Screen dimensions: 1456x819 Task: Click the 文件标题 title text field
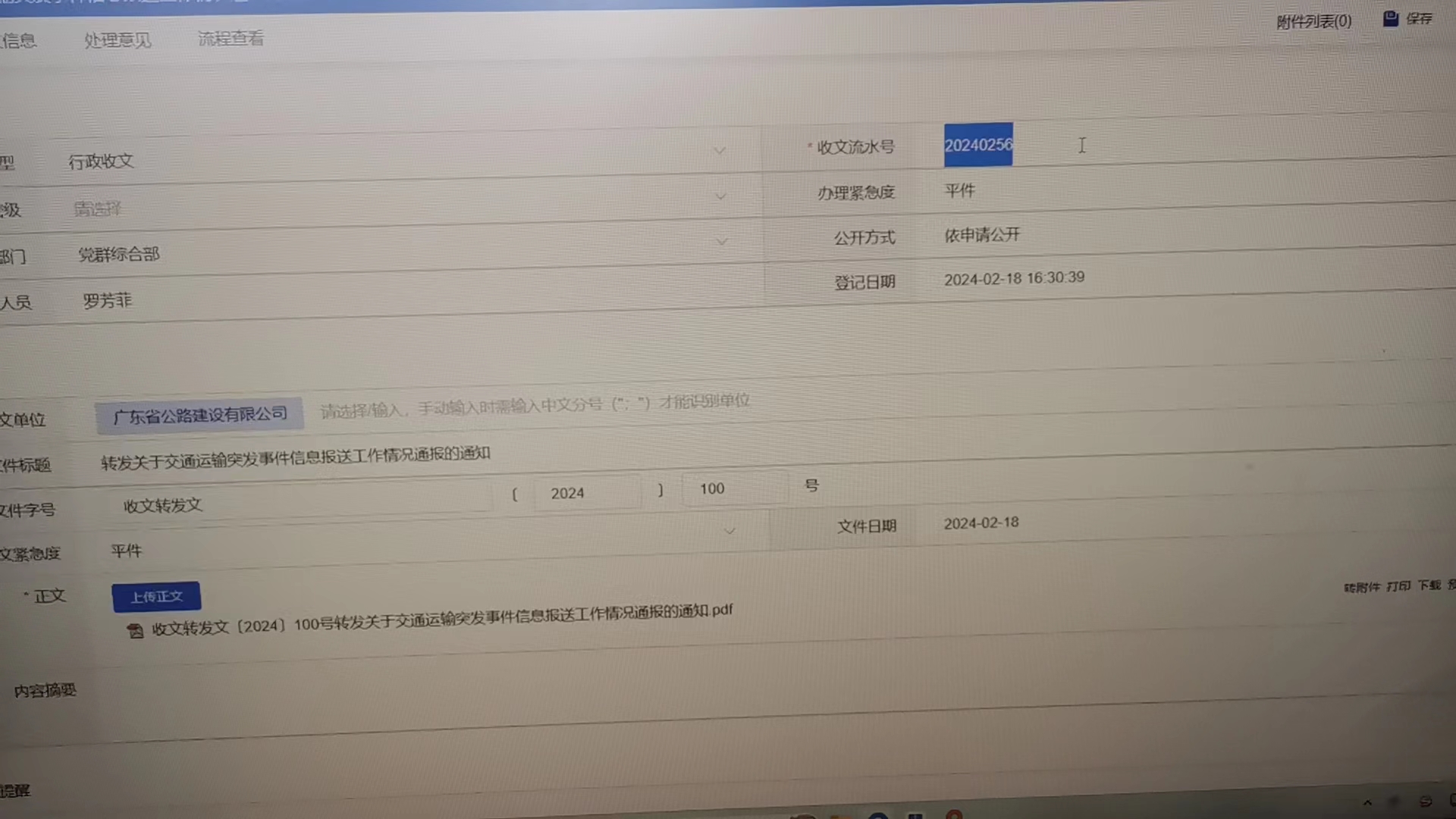(296, 457)
